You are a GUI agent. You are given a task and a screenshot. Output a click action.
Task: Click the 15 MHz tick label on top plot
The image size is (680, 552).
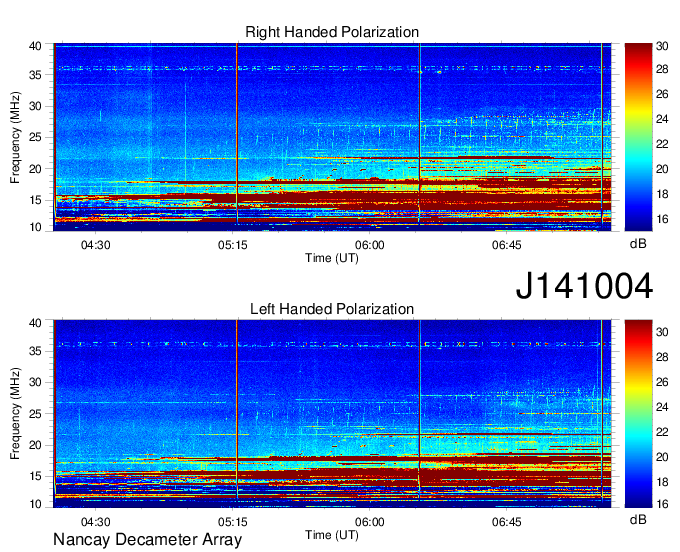(x=35, y=200)
